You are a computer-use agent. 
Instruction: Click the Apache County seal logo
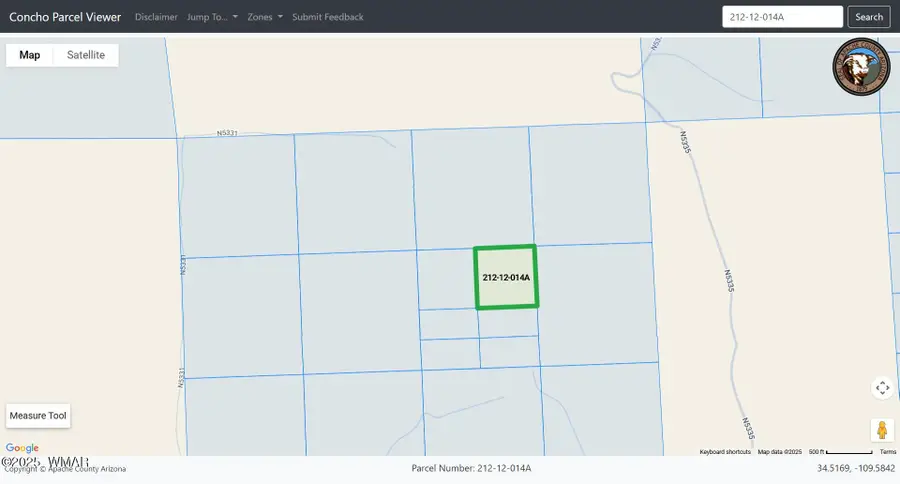(861, 67)
